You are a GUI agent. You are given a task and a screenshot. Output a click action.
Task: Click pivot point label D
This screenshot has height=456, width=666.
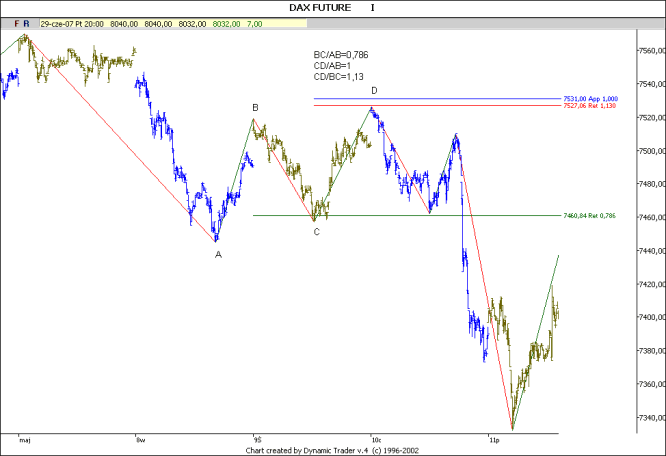pos(374,90)
